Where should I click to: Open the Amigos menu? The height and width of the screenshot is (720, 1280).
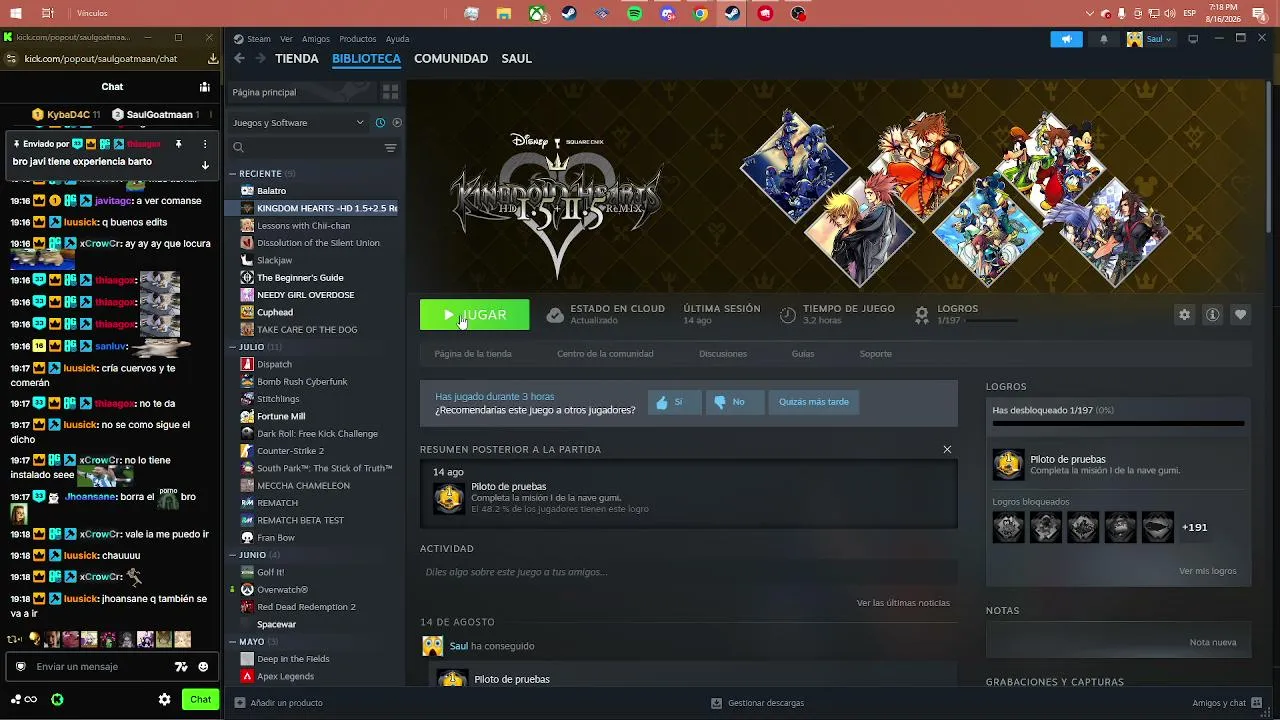coord(315,39)
